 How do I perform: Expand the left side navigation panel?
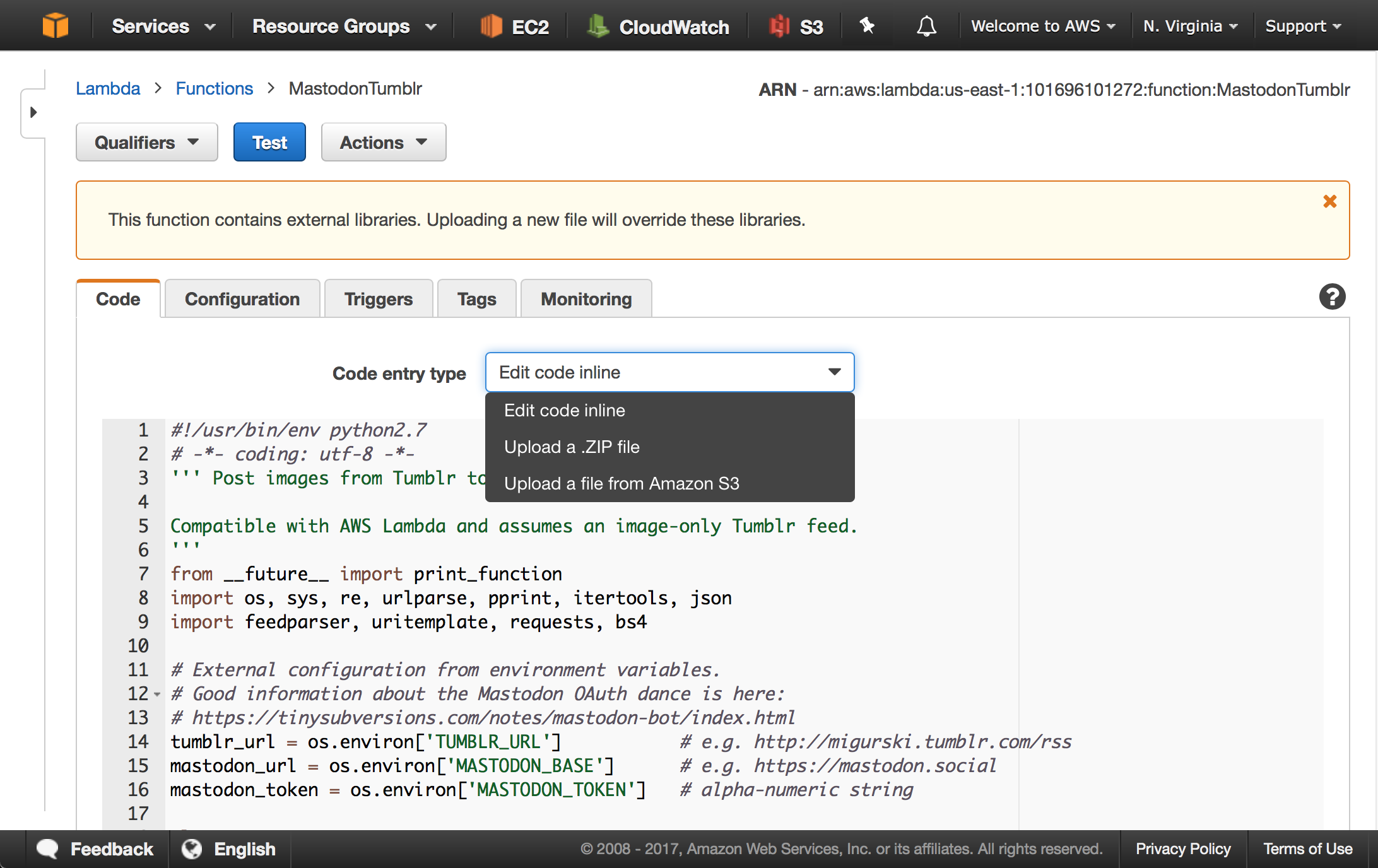pyautogui.click(x=33, y=112)
